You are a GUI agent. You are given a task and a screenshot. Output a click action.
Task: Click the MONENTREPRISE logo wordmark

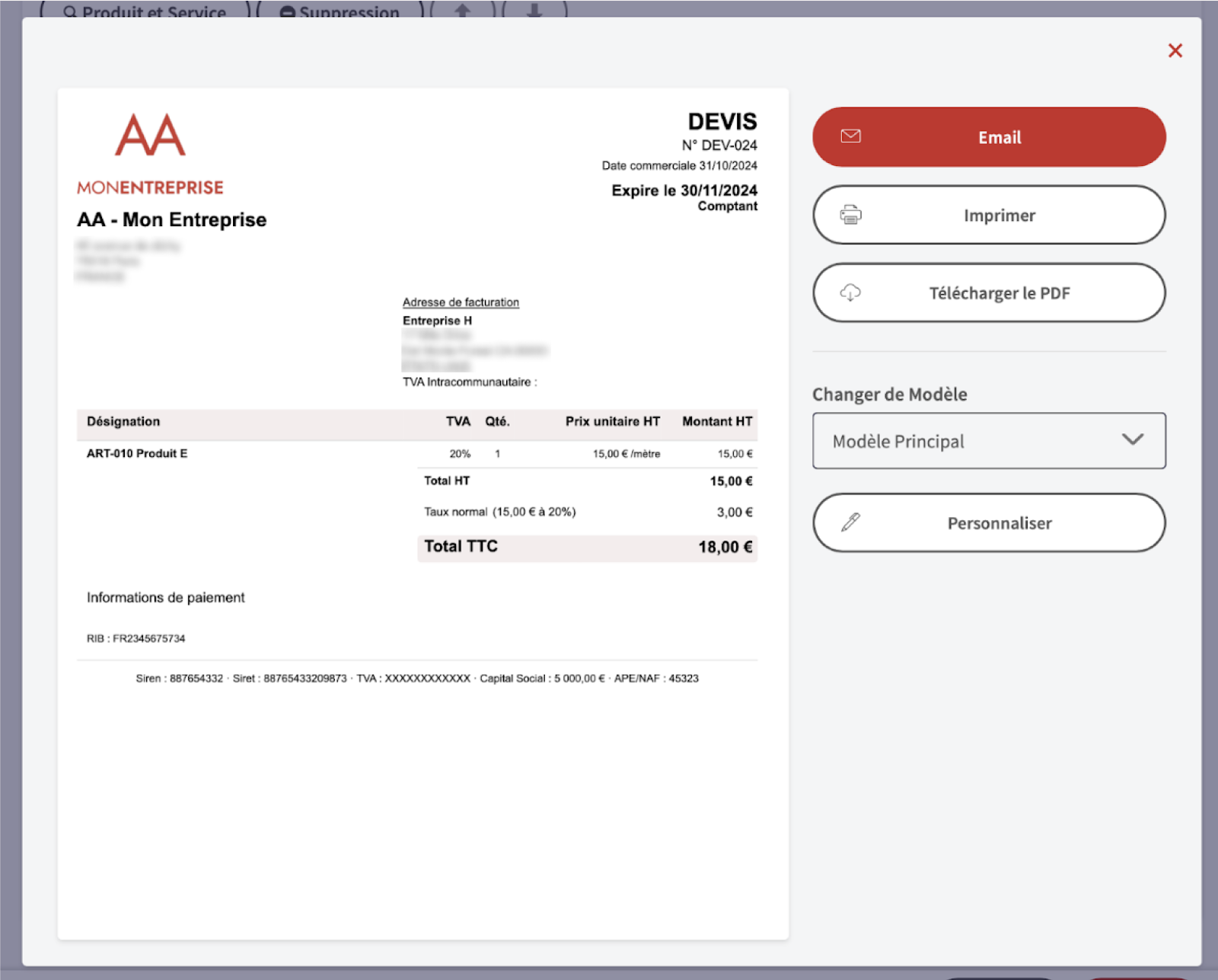pyautogui.click(x=150, y=187)
